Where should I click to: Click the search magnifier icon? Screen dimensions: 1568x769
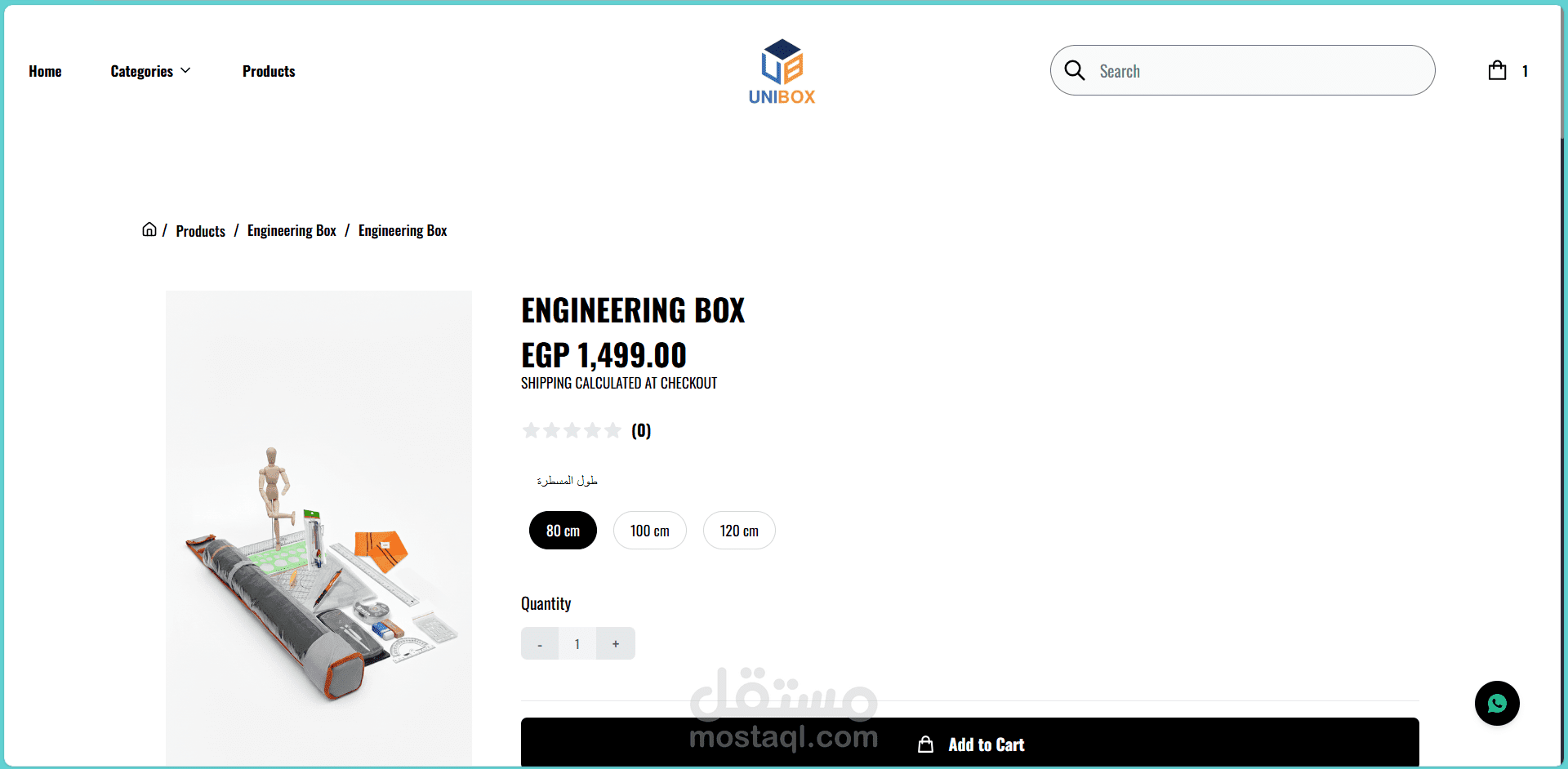pyautogui.click(x=1075, y=70)
